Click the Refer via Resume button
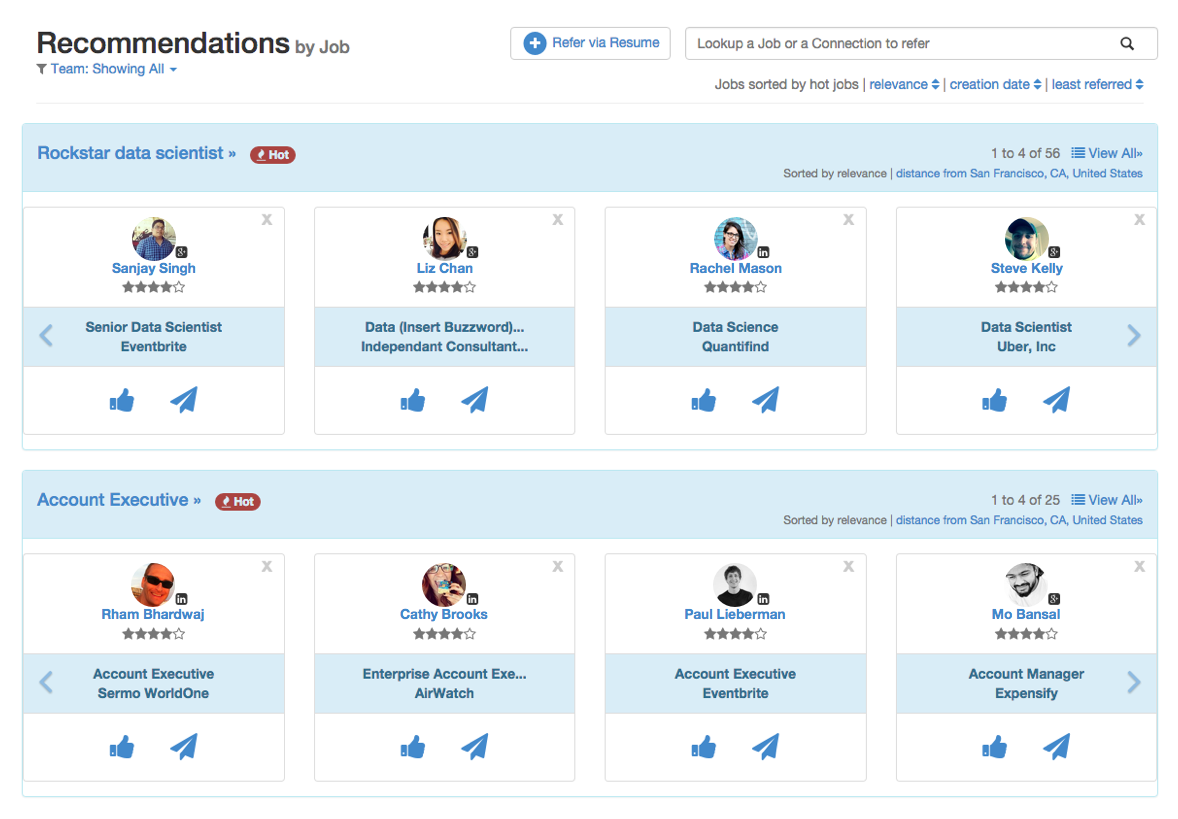 pos(590,43)
